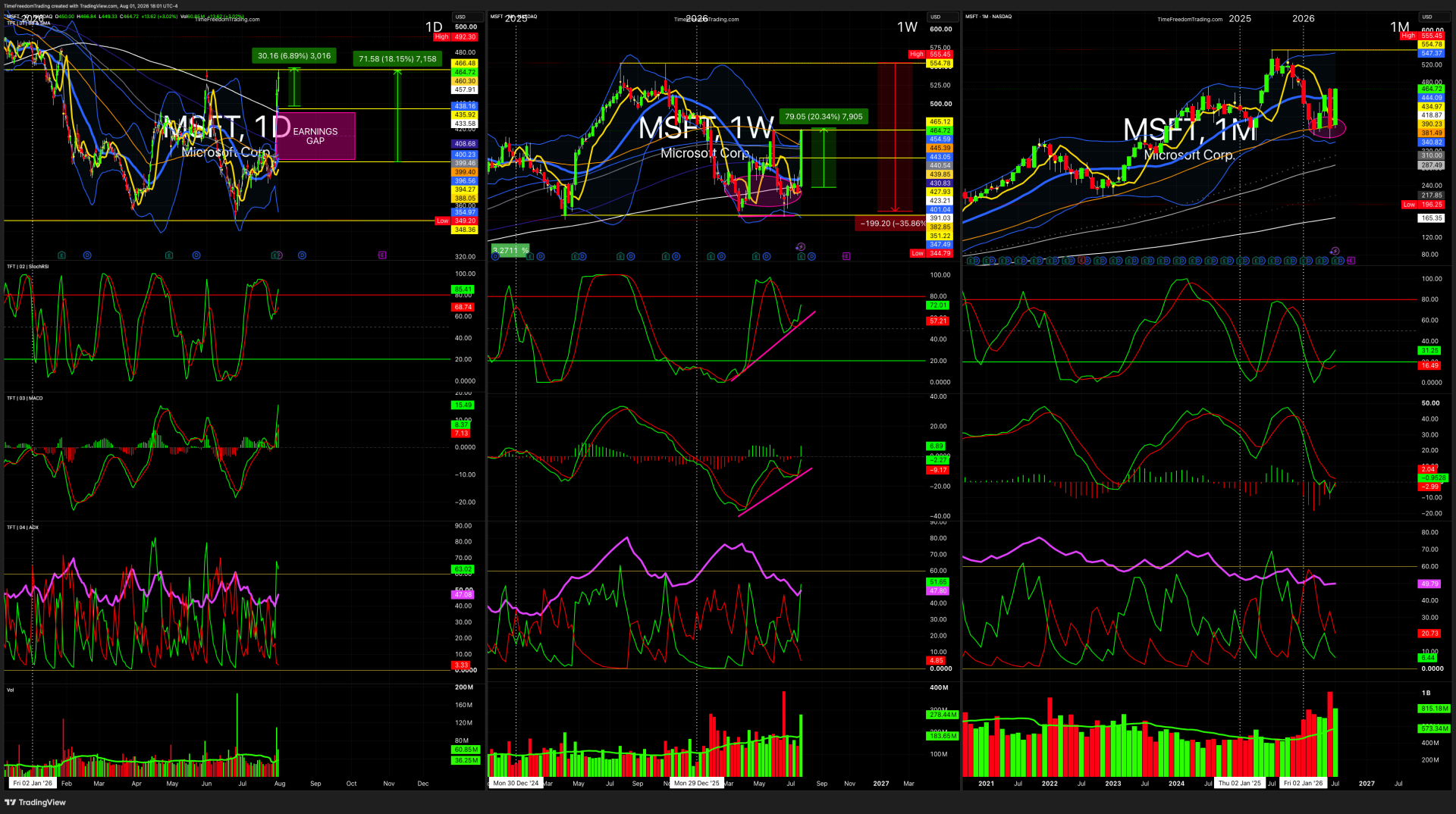Select the EARNINGS GAP box on the 1D chart
1456x814 pixels.
pyautogui.click(x=315, y=136)
